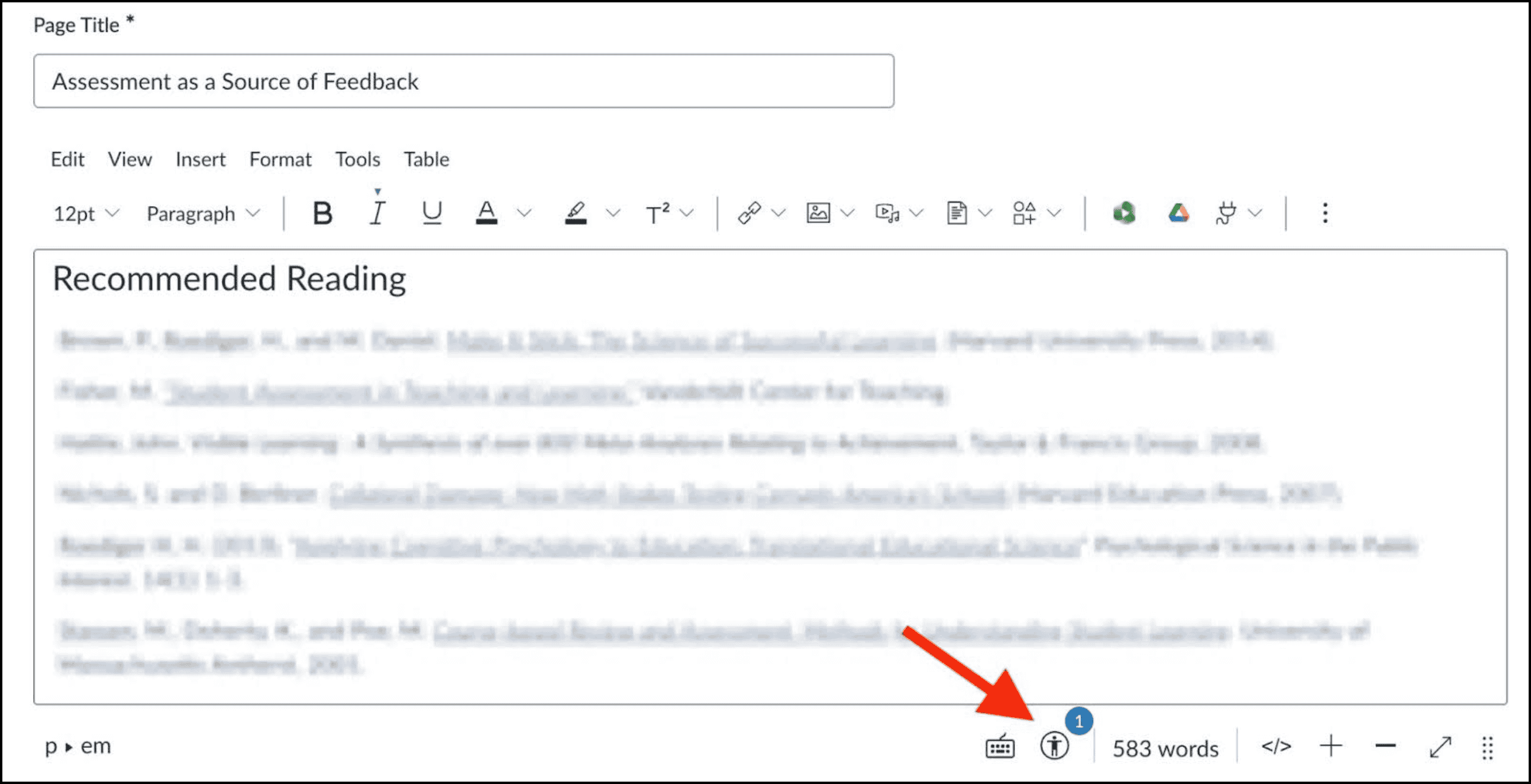This screenshot has width=1531, height=784.
Task: Toggle italic formatting
Action: click(x=377, y=214)
